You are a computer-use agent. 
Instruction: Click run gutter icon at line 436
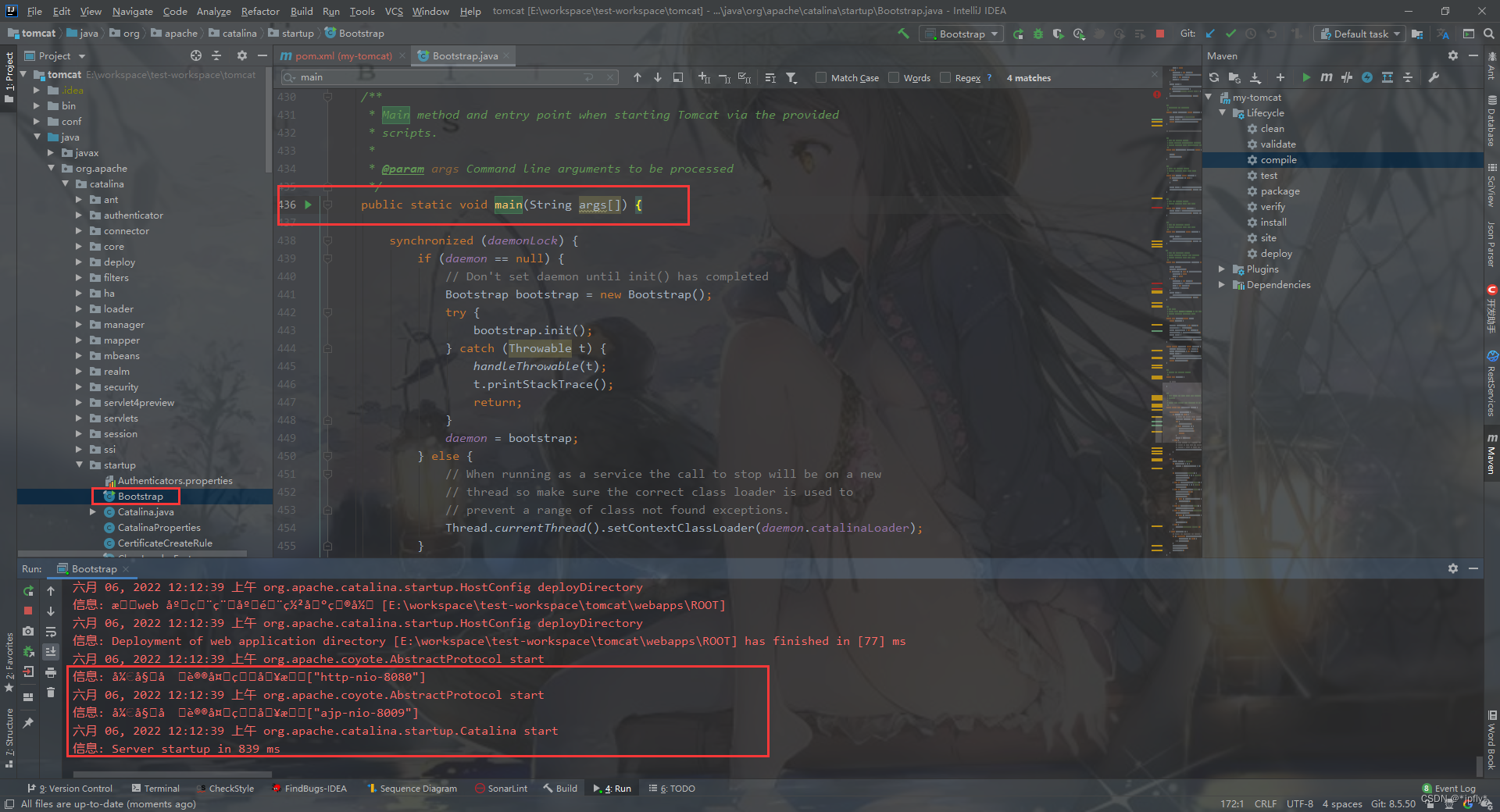tap(308, 205)
